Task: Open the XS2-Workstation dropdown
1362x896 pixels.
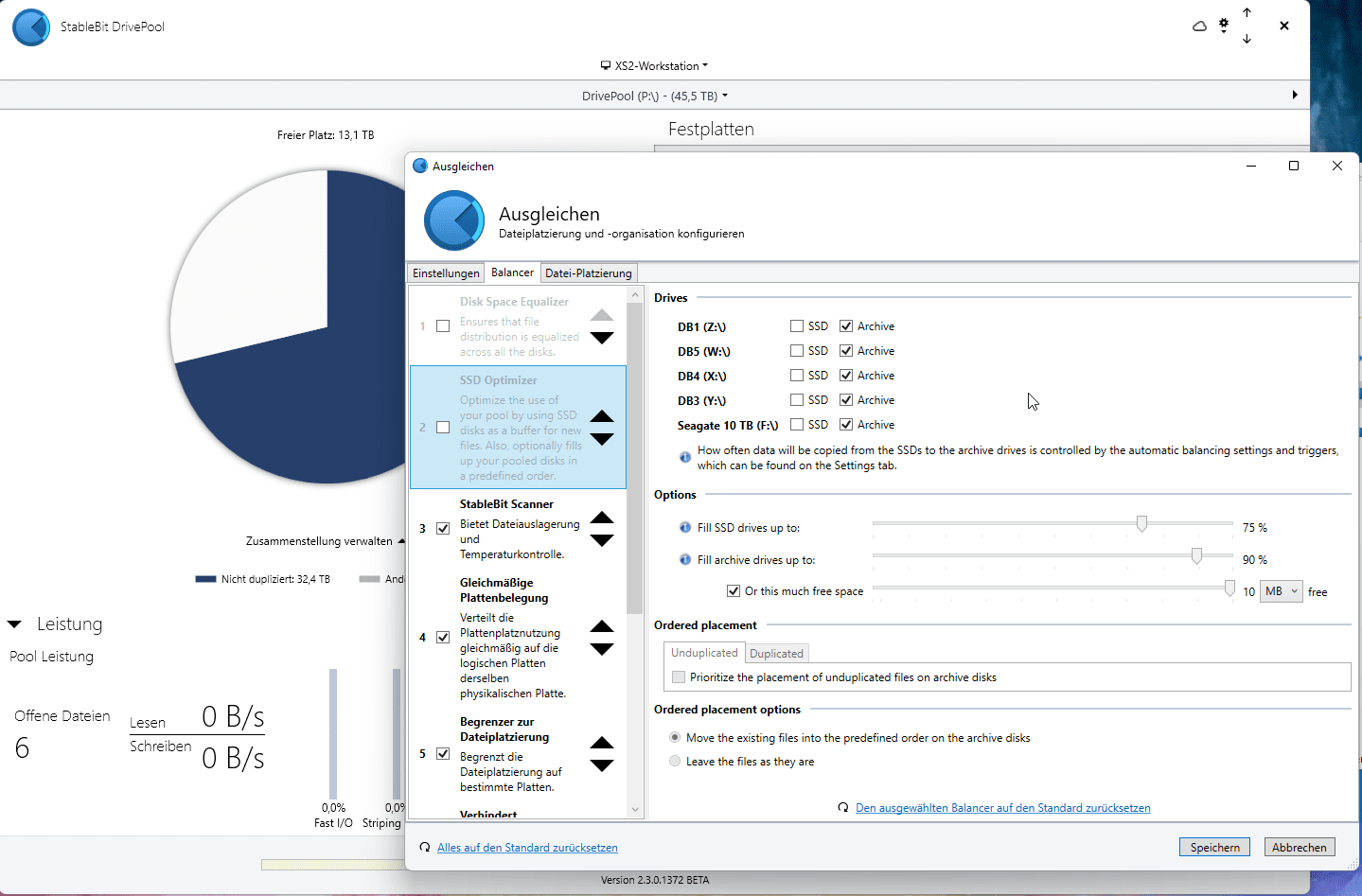Action: pyautogui.click(x=654, y=65)
